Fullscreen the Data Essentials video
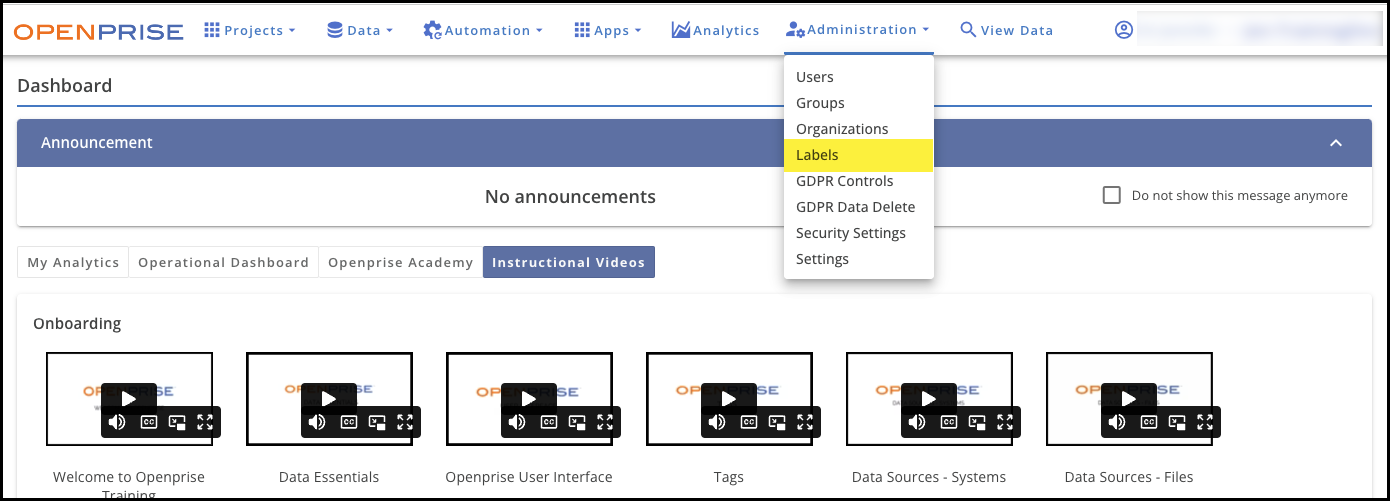The width and height of the screenshot is (1390, 501). coord(405,422)
